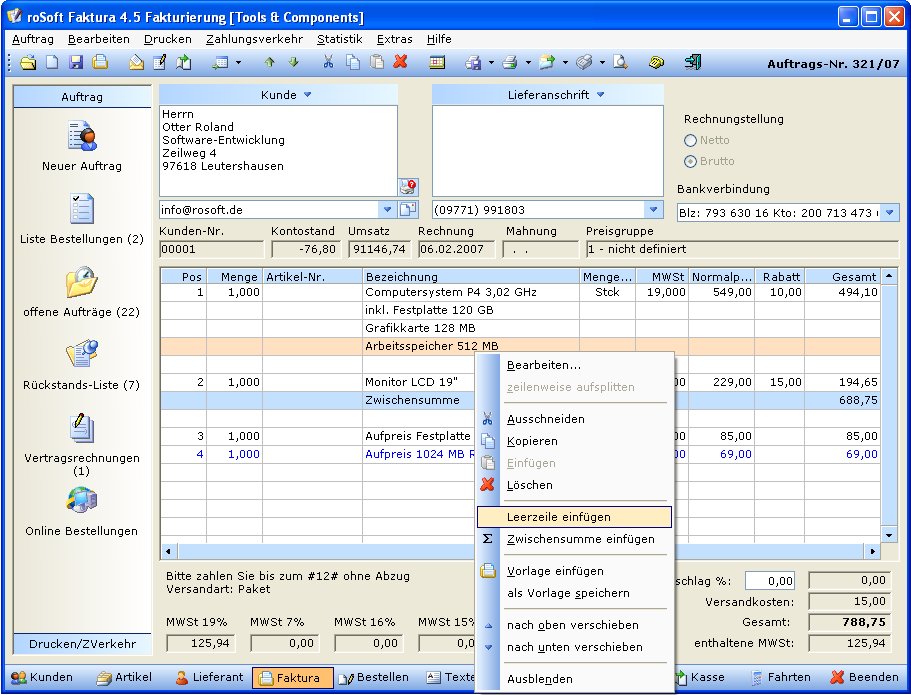Open the email address dropdown

[x=387, y=210]
